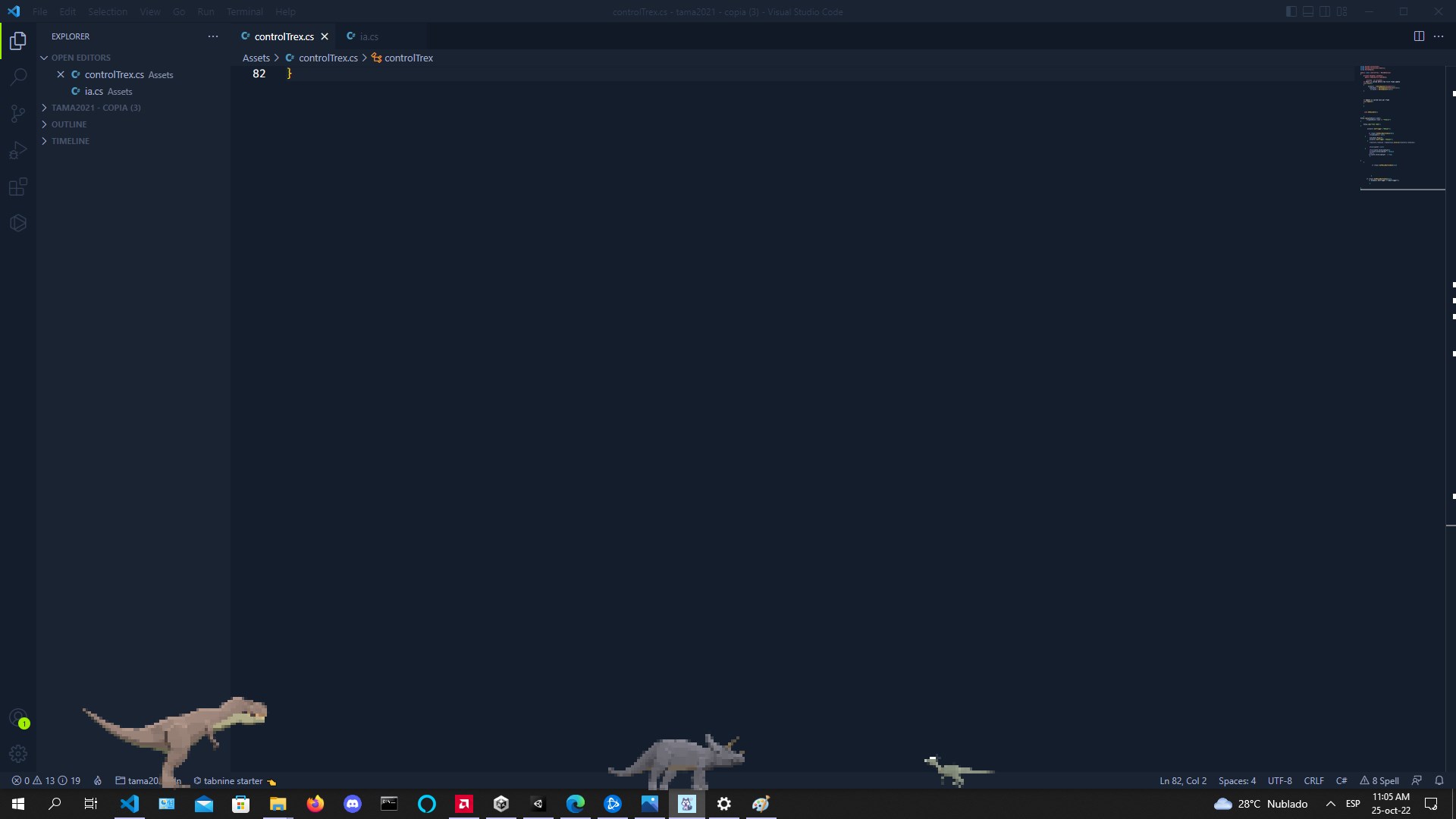Open the Go menu
Screen dimensions: 1456x819
[179, 11]
